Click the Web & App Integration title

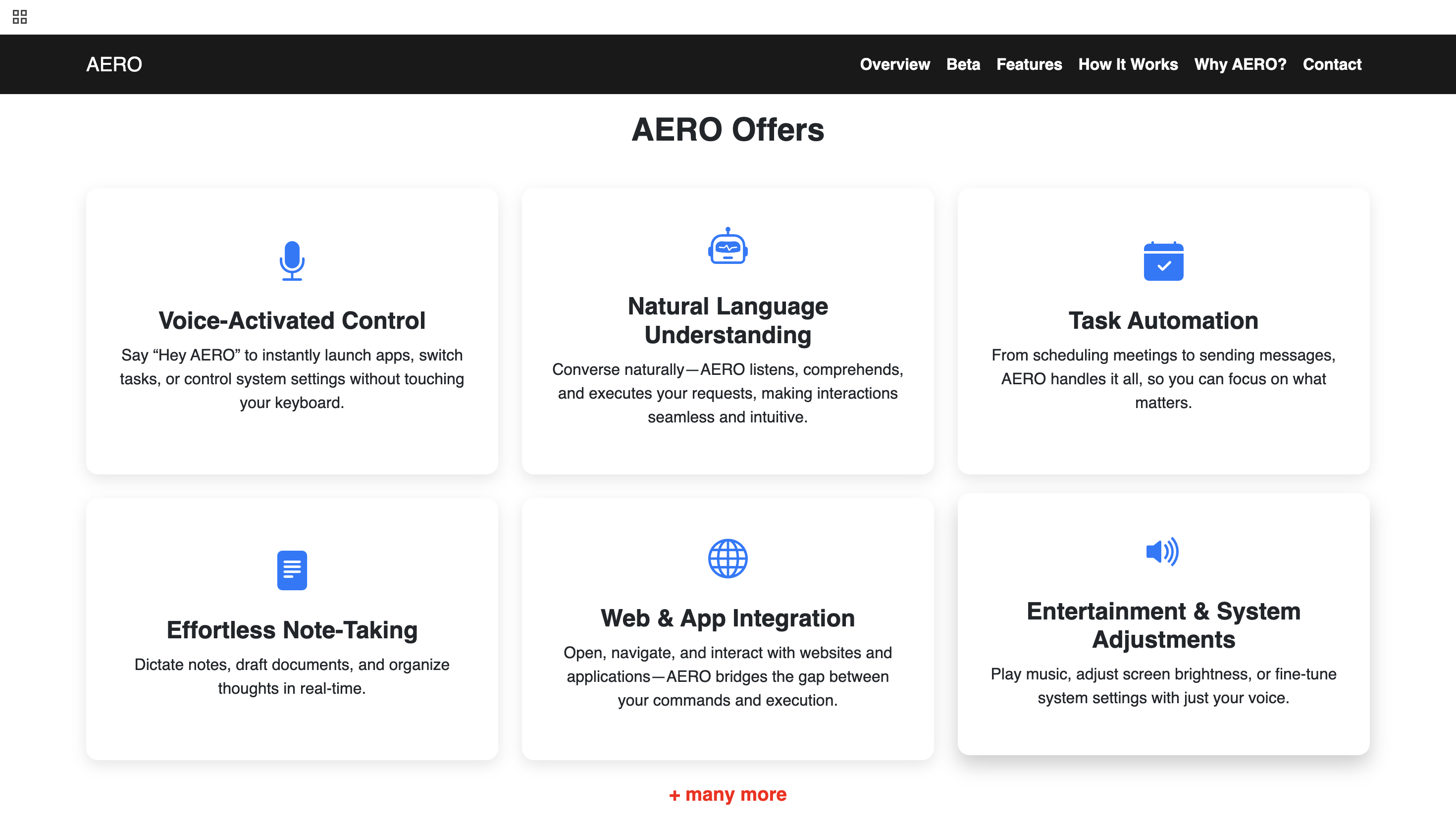point(728,618)
